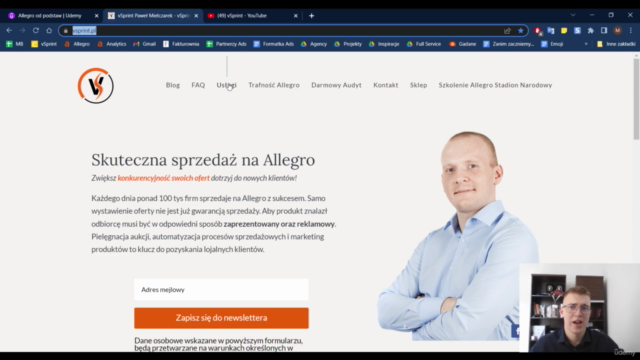Open the Gmail bookmark

[x=144, y=44]
